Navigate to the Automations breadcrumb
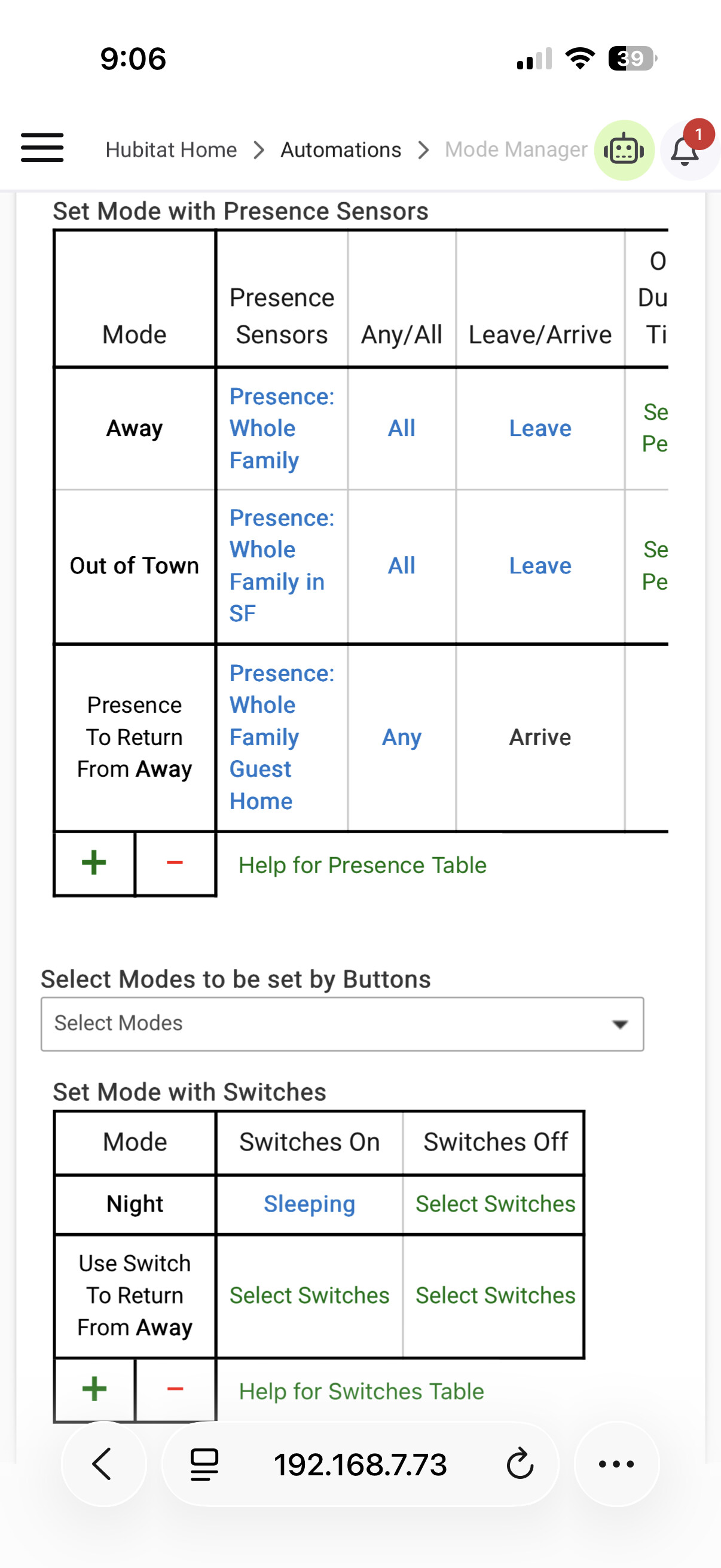Image resolution: width=721 pixels, height=1568 pixels. [x=341, y=150]
